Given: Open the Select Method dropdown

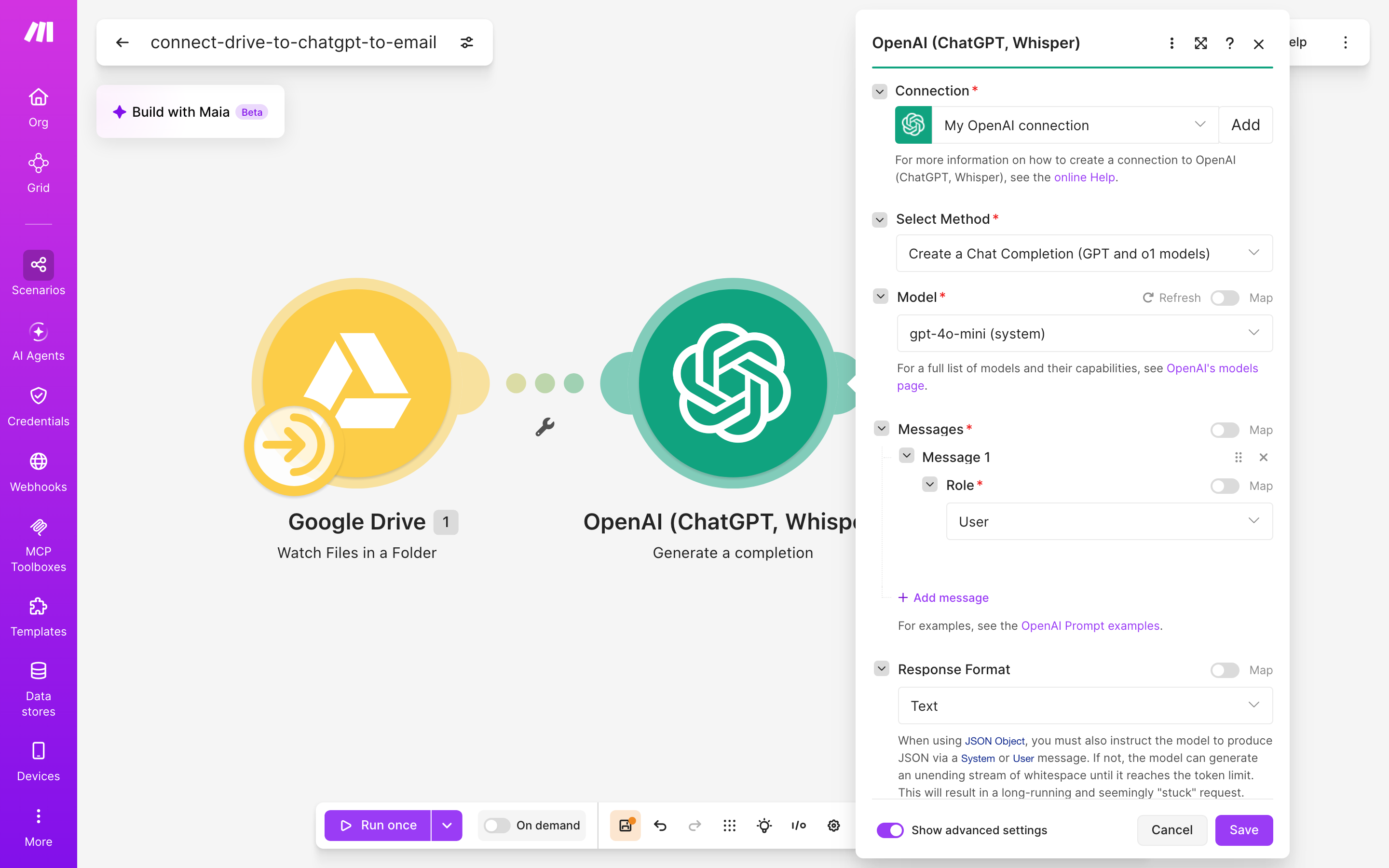Looking at the screenshot, I should point(1084,253).
